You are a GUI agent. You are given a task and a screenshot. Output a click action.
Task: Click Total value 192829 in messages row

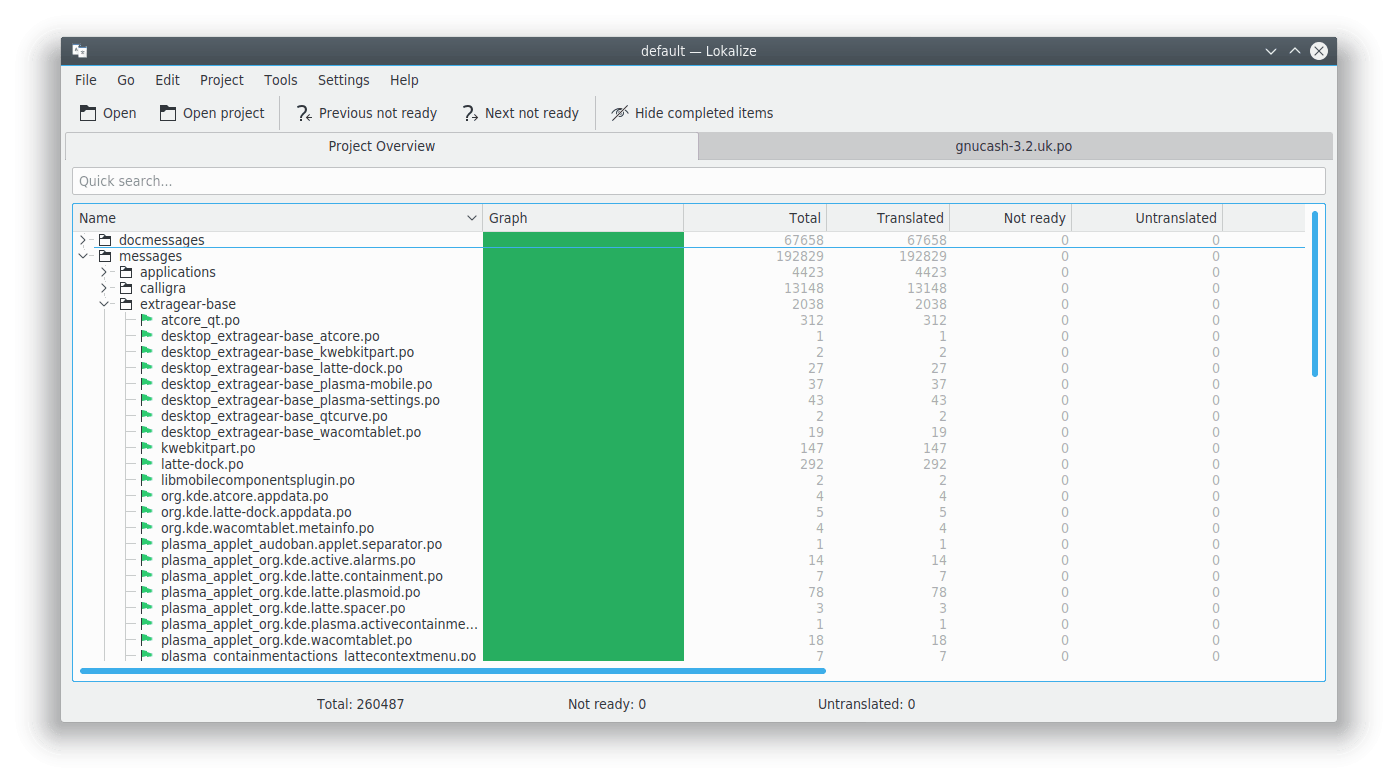click(x=798, y=256)
